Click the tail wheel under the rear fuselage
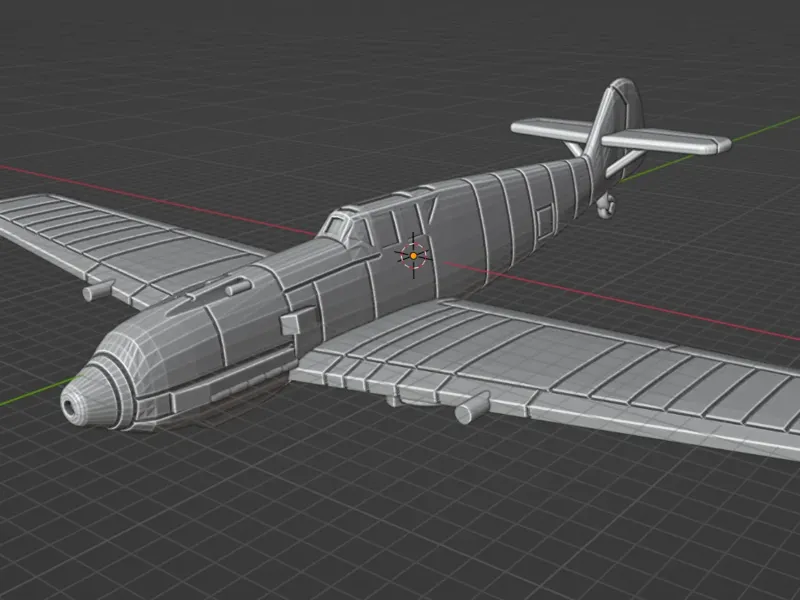This screenshot has width=800, height=600. [x=606, y=205]
